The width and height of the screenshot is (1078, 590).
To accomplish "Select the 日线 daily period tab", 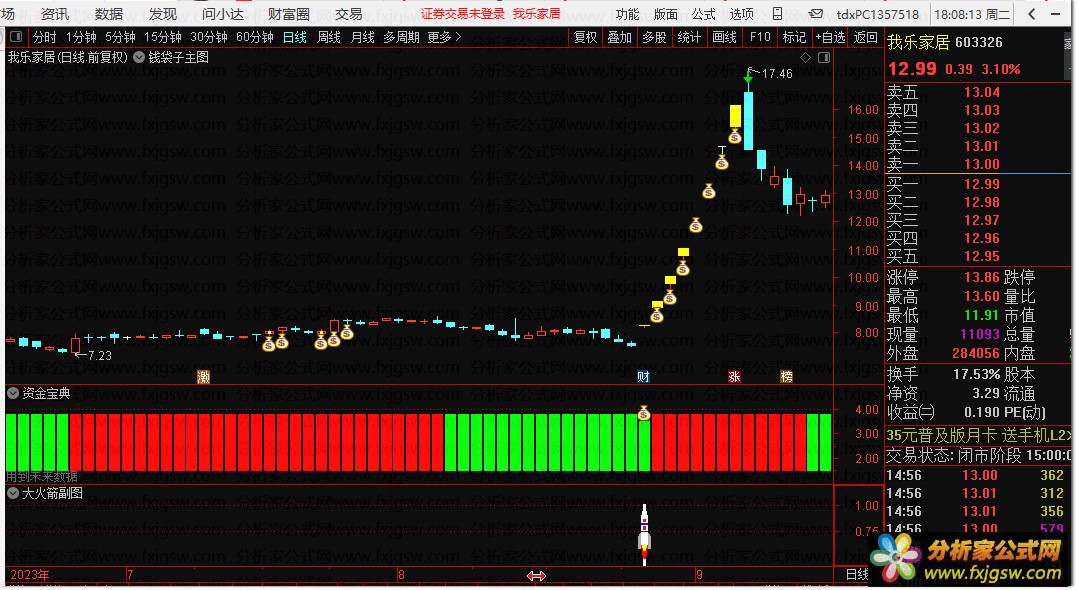I will point(295,37).
